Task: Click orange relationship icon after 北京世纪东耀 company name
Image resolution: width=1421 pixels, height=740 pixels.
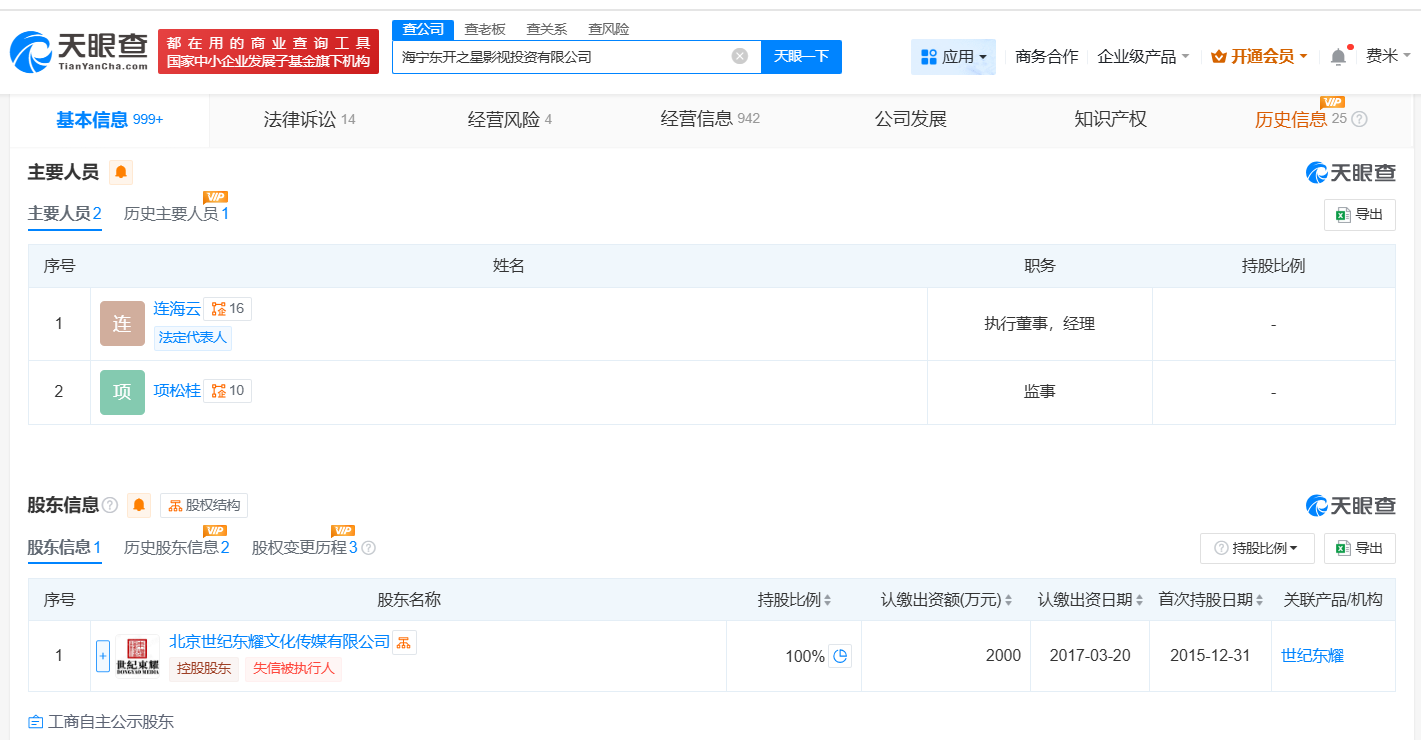Action: (x=404, y=641)
